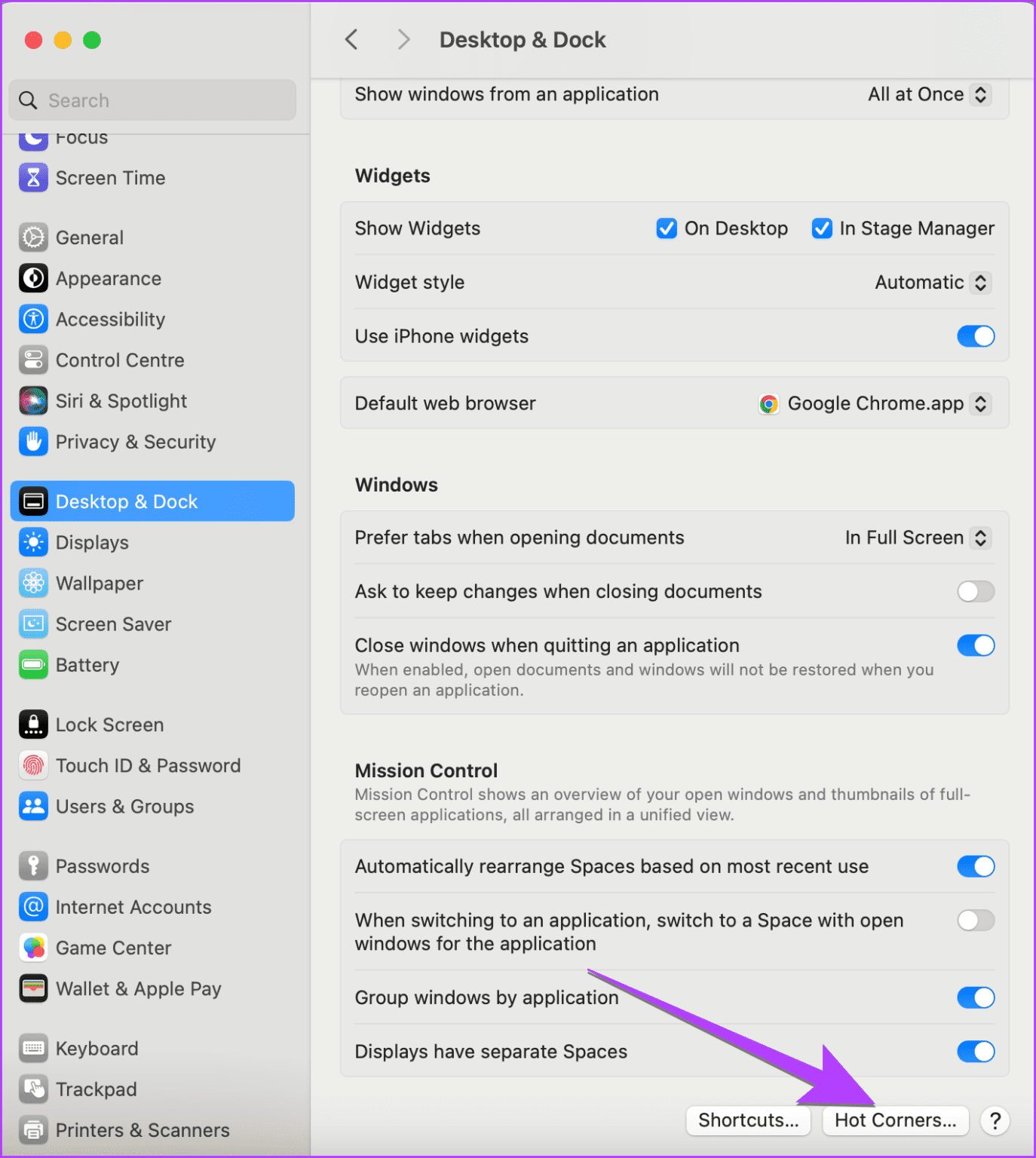Screen dimensions: 1036x1158
Task: Enable Ask to keep changes when closing documents
Action: tap(976, 592)
